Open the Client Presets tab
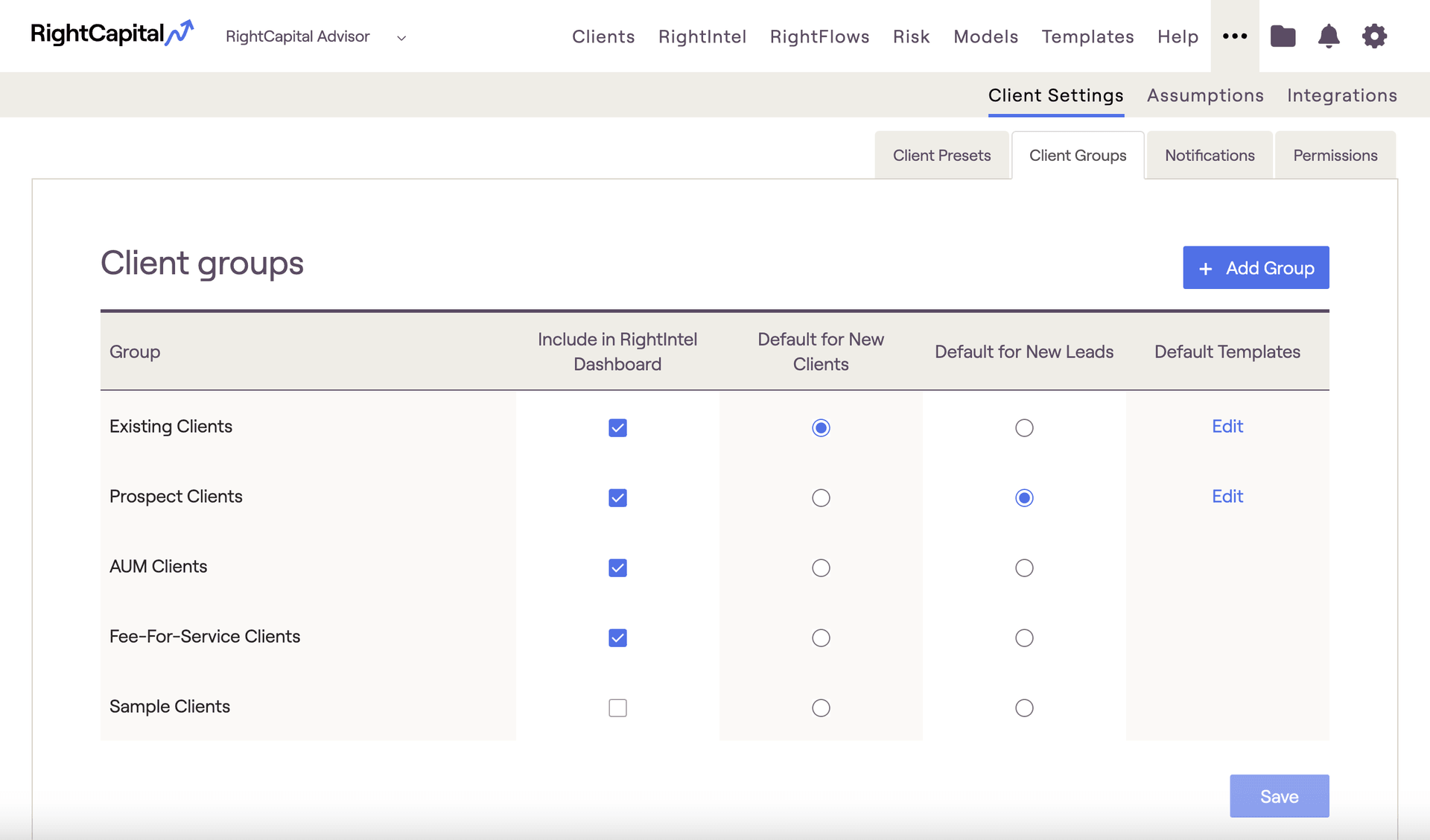The image size is (1430, 840). point(941,155)
